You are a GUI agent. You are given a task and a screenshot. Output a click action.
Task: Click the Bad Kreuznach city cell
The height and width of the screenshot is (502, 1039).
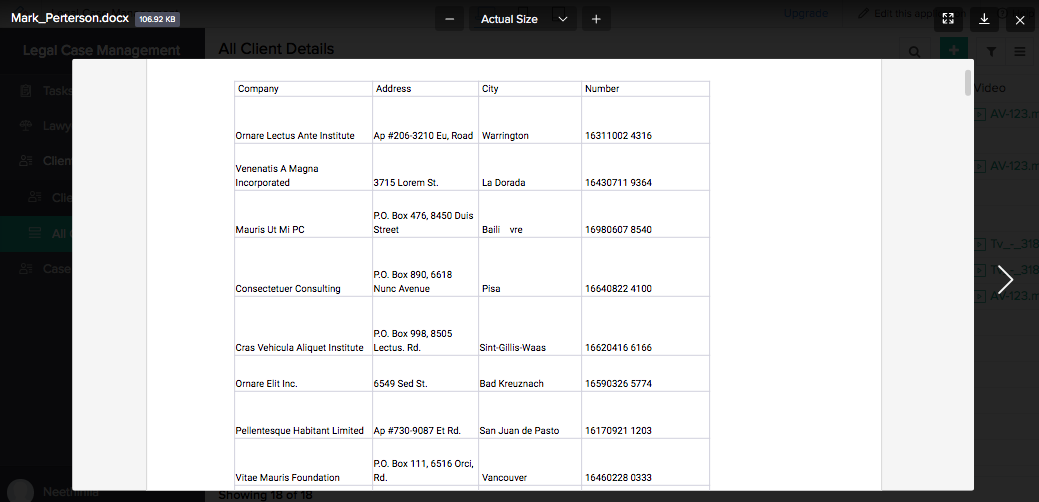point(530,374)
